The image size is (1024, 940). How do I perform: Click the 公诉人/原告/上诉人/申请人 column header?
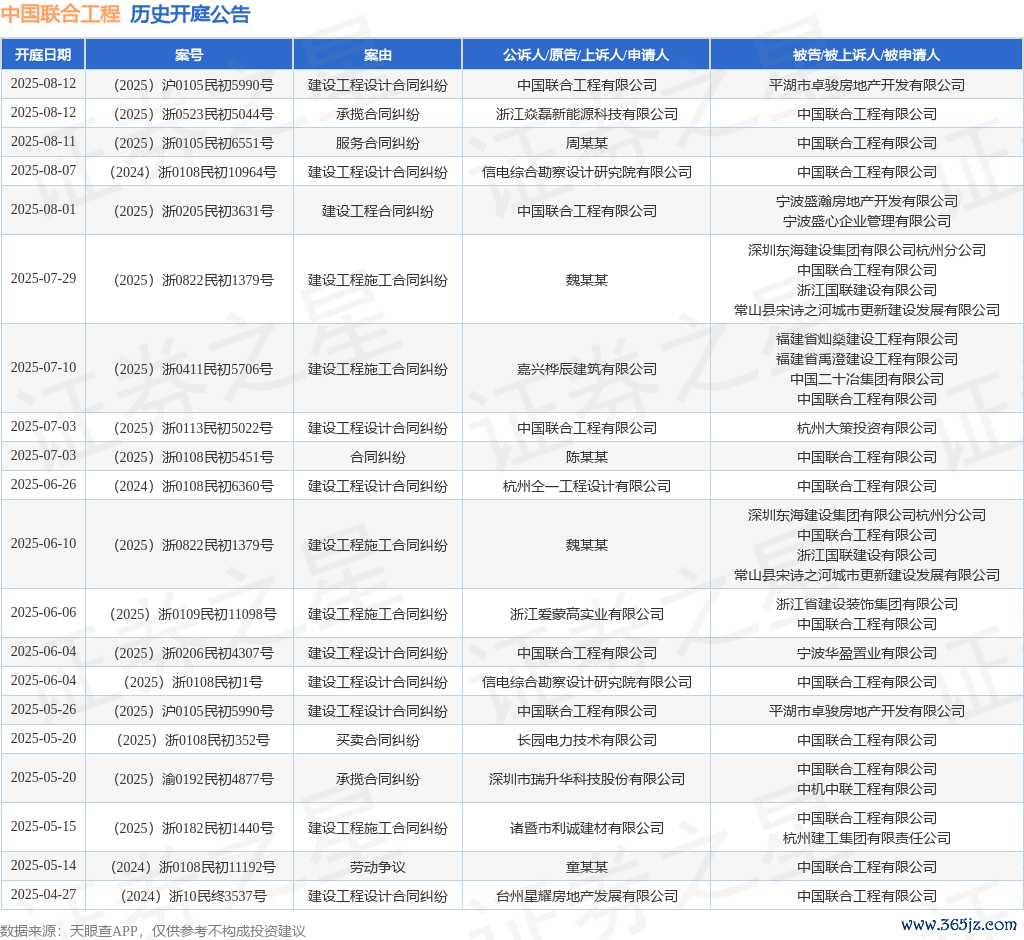click(x=586, y=55)
